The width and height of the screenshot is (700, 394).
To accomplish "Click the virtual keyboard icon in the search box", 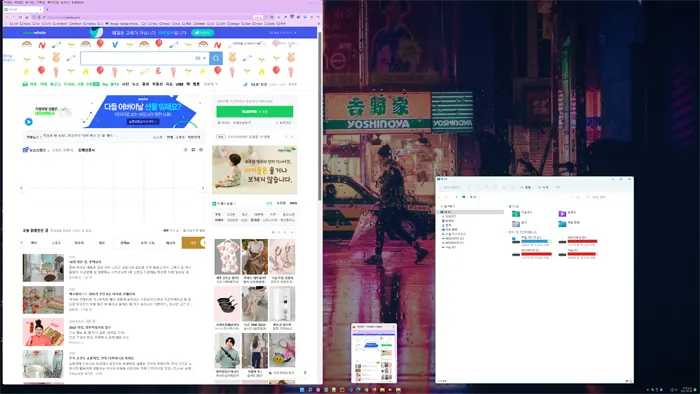I will coord(198,58).
